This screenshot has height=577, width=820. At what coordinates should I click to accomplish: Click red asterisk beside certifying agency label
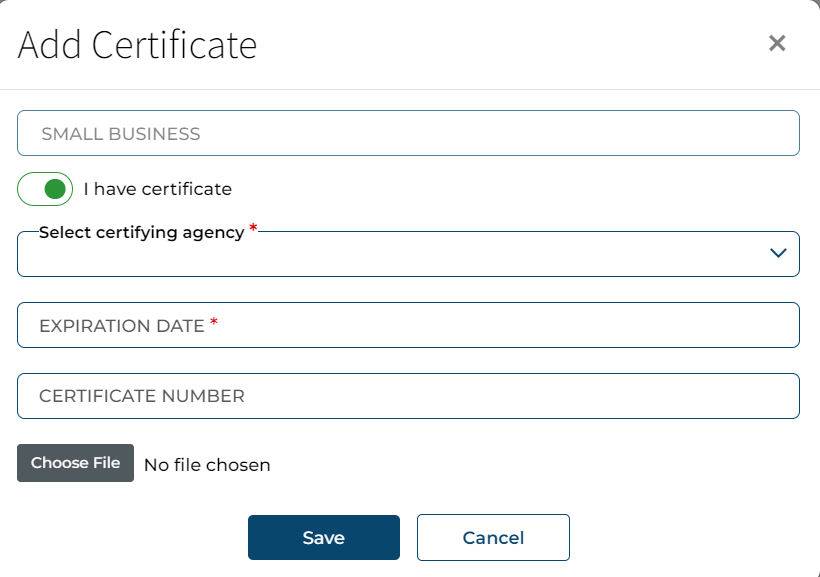[x=253, y=229]
